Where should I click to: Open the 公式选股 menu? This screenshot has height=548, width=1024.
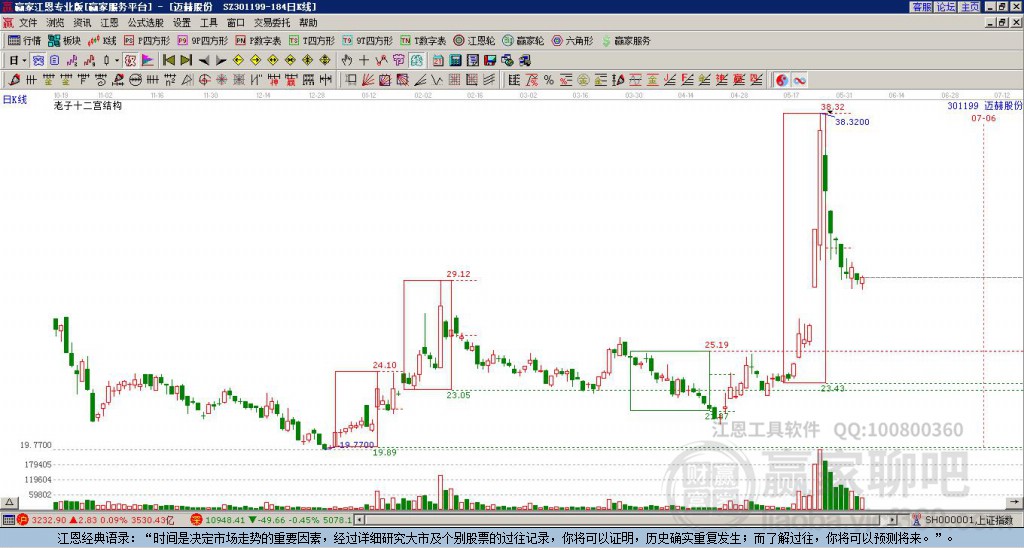[x=146, y=23]
